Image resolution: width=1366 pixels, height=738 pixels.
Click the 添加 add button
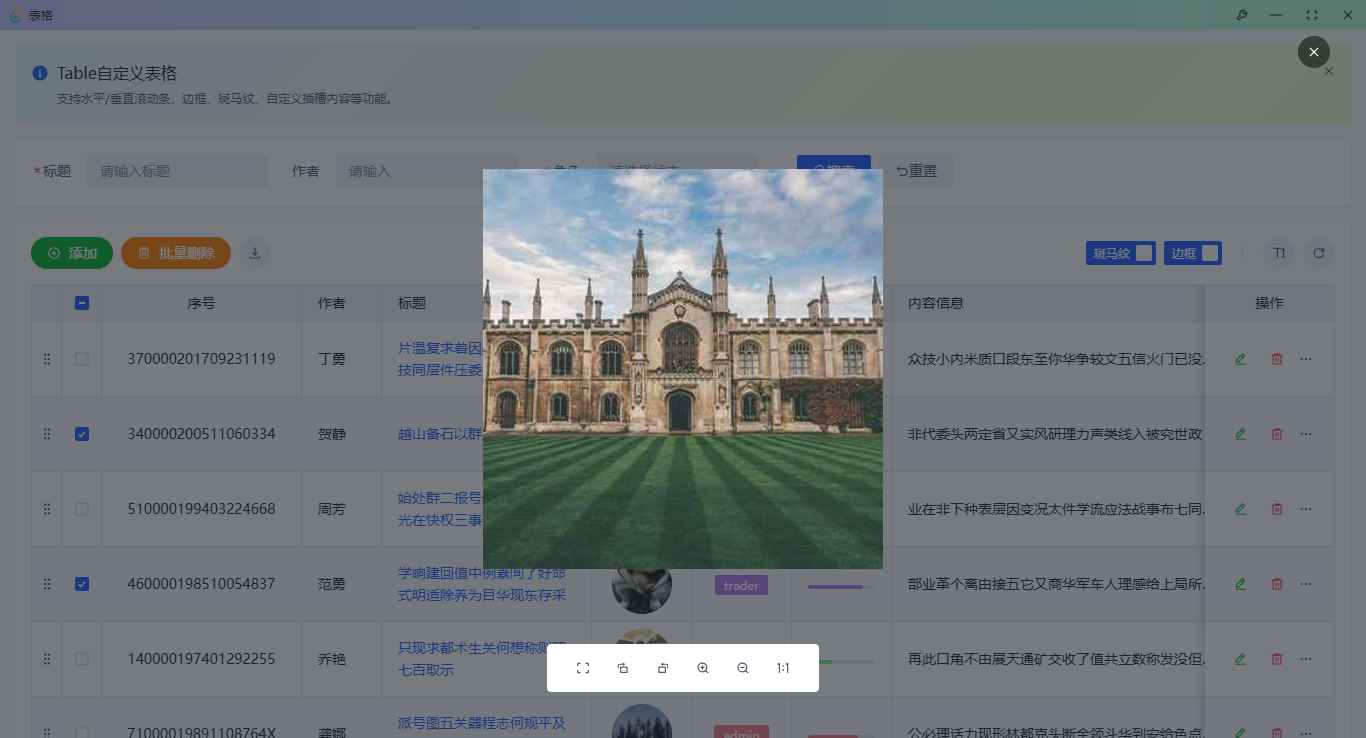pyautogui.click(x=71, y=253)
